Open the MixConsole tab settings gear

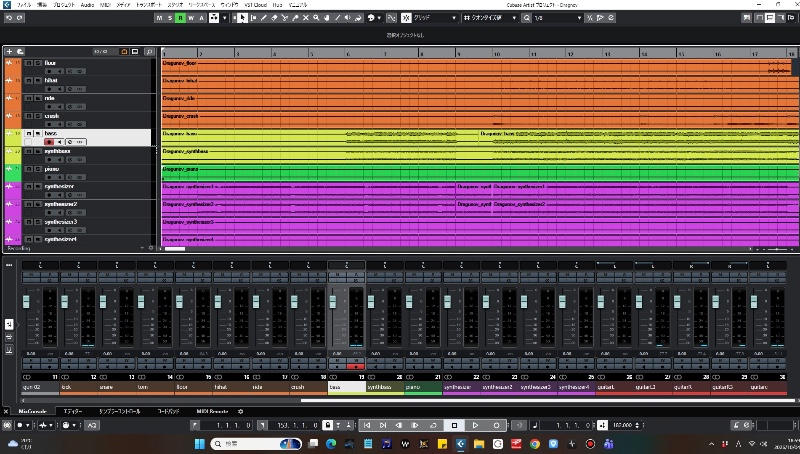pos(240,411)
